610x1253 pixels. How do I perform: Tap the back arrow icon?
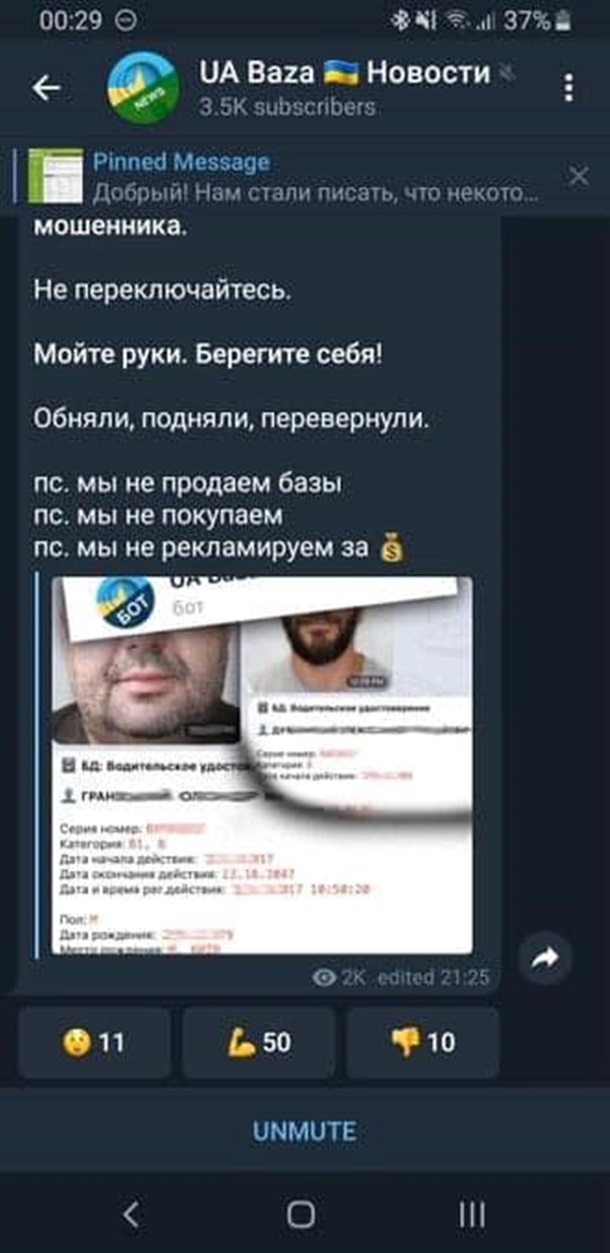click(47, 89)
